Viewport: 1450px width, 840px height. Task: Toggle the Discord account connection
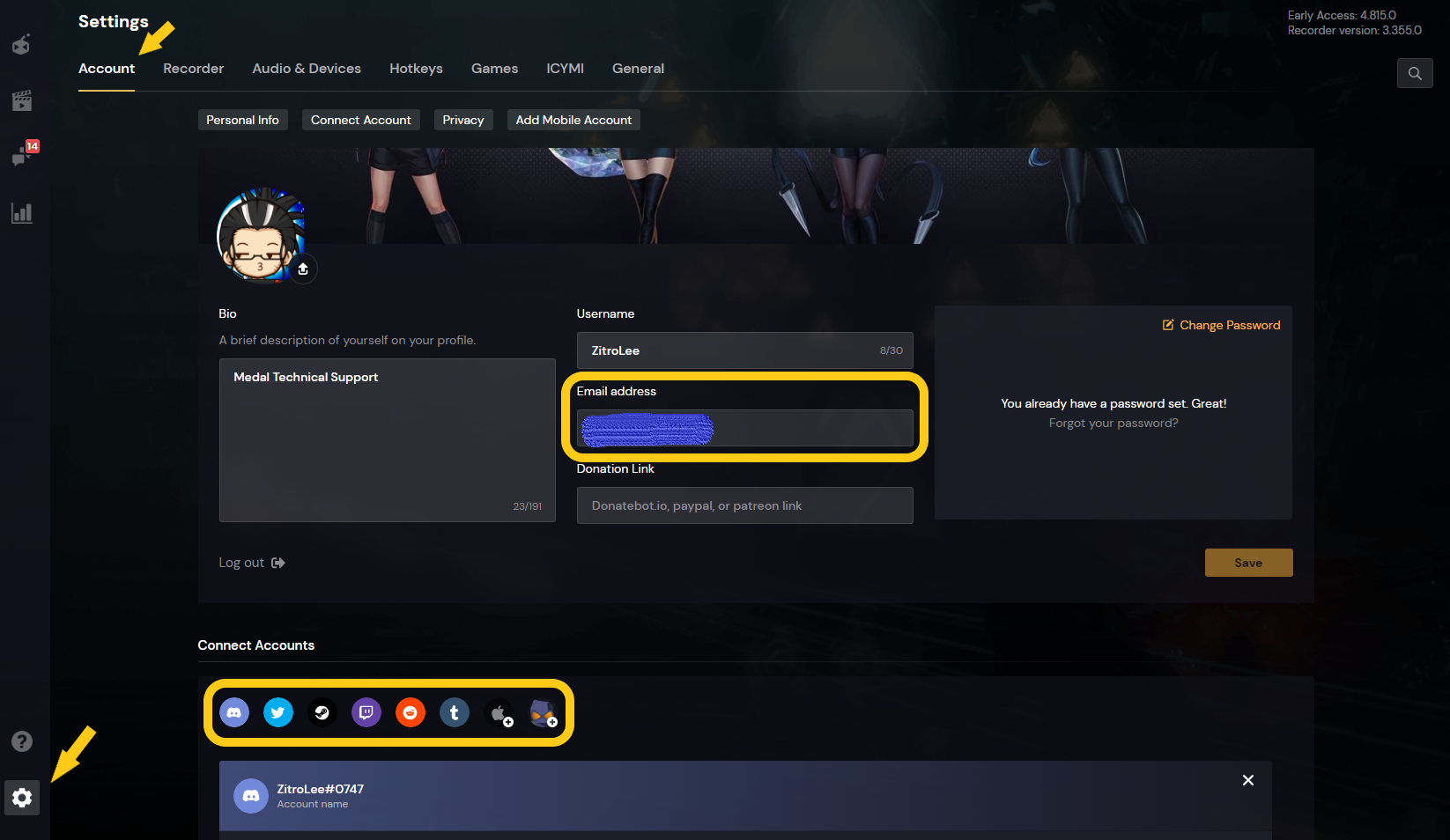point(233,712)
